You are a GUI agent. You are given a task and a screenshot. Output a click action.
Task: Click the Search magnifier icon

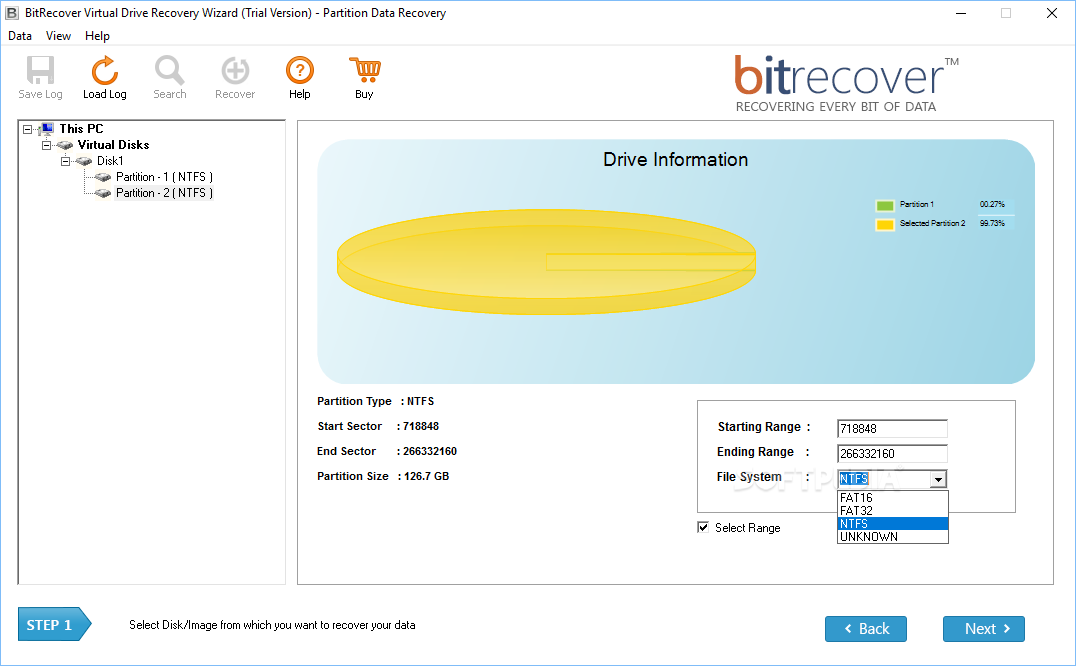169,70
